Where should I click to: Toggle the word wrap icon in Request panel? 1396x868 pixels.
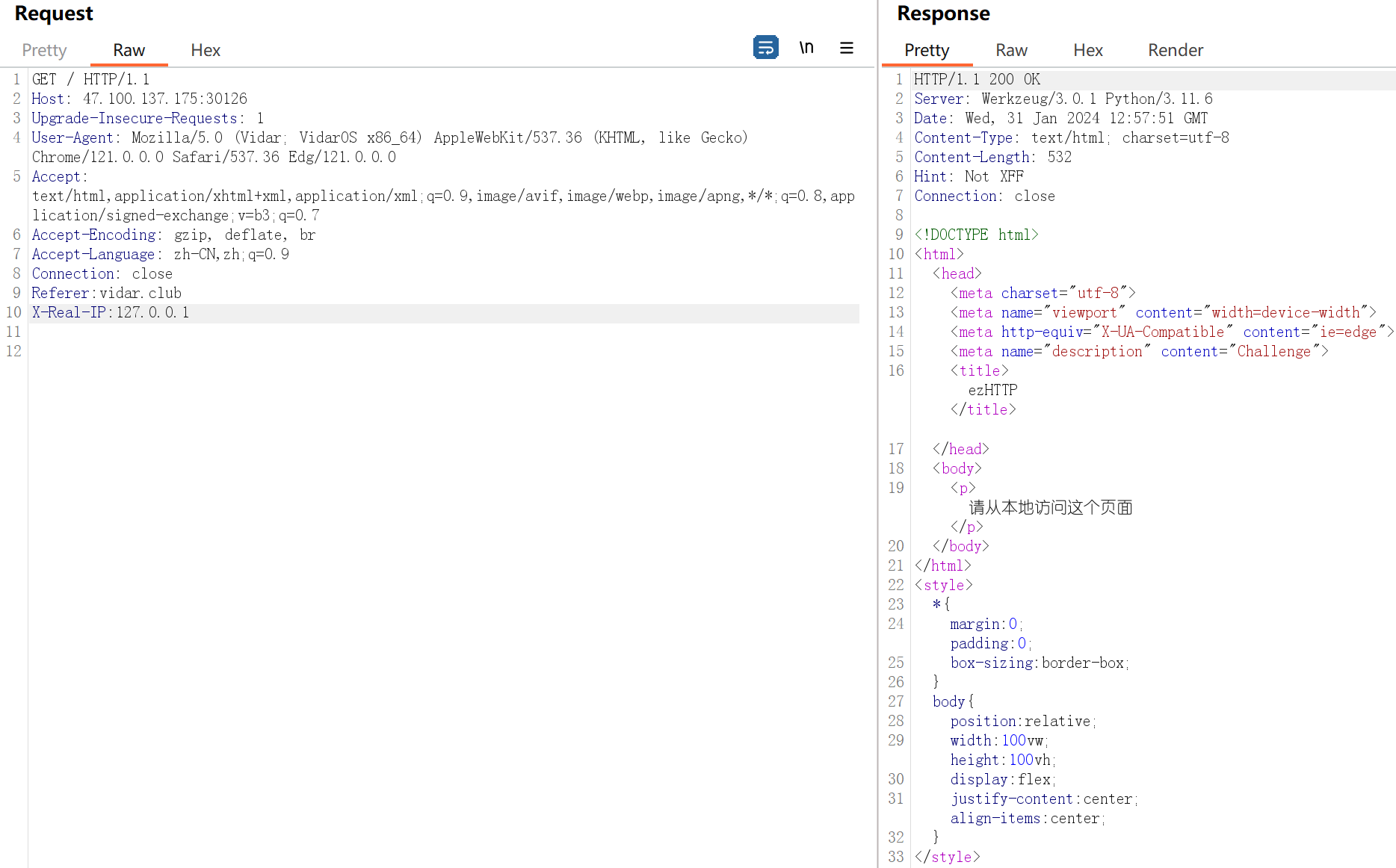(x=765, y=48)
